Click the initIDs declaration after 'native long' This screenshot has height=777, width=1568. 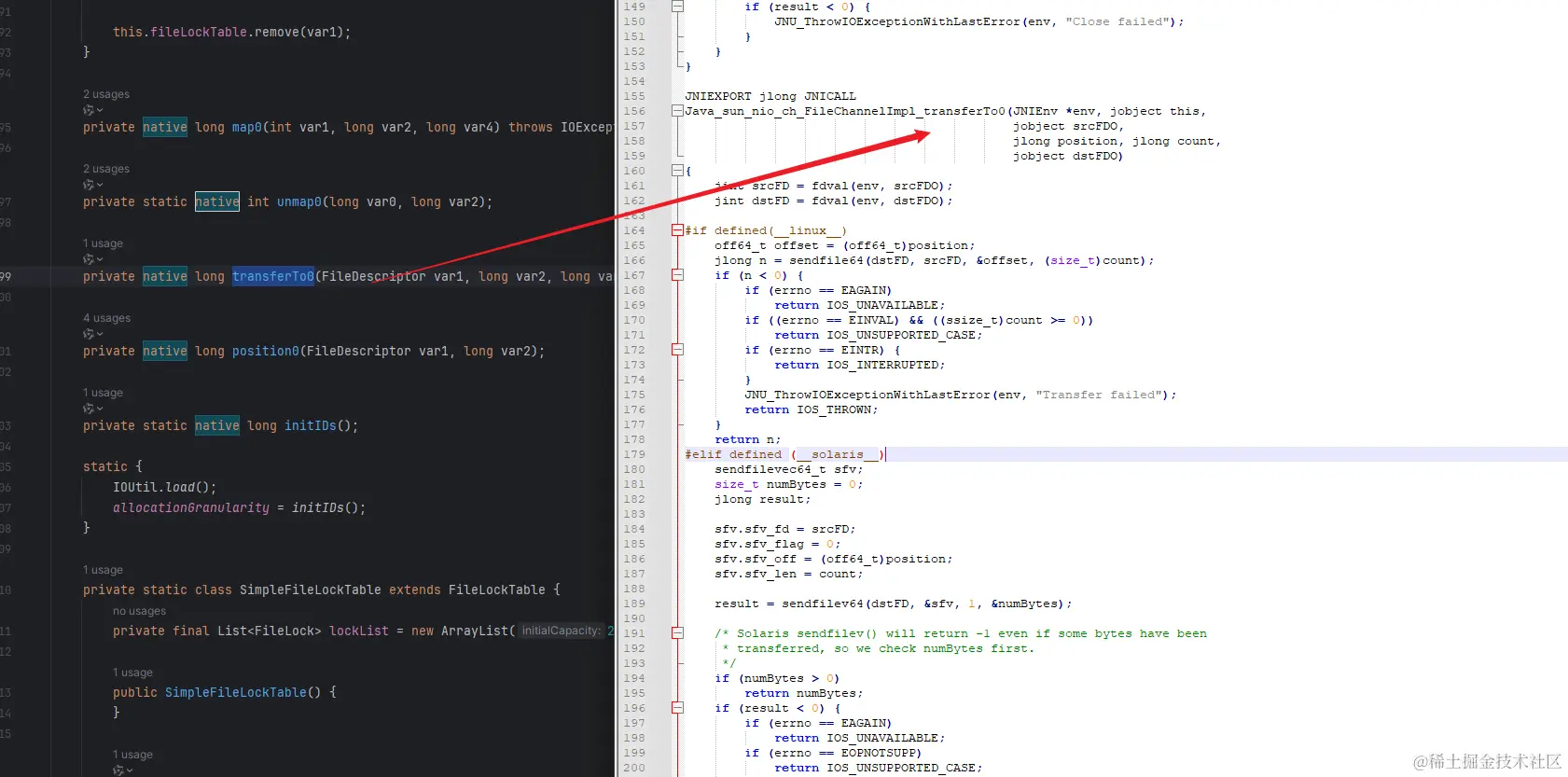click(x=311, y=425)
